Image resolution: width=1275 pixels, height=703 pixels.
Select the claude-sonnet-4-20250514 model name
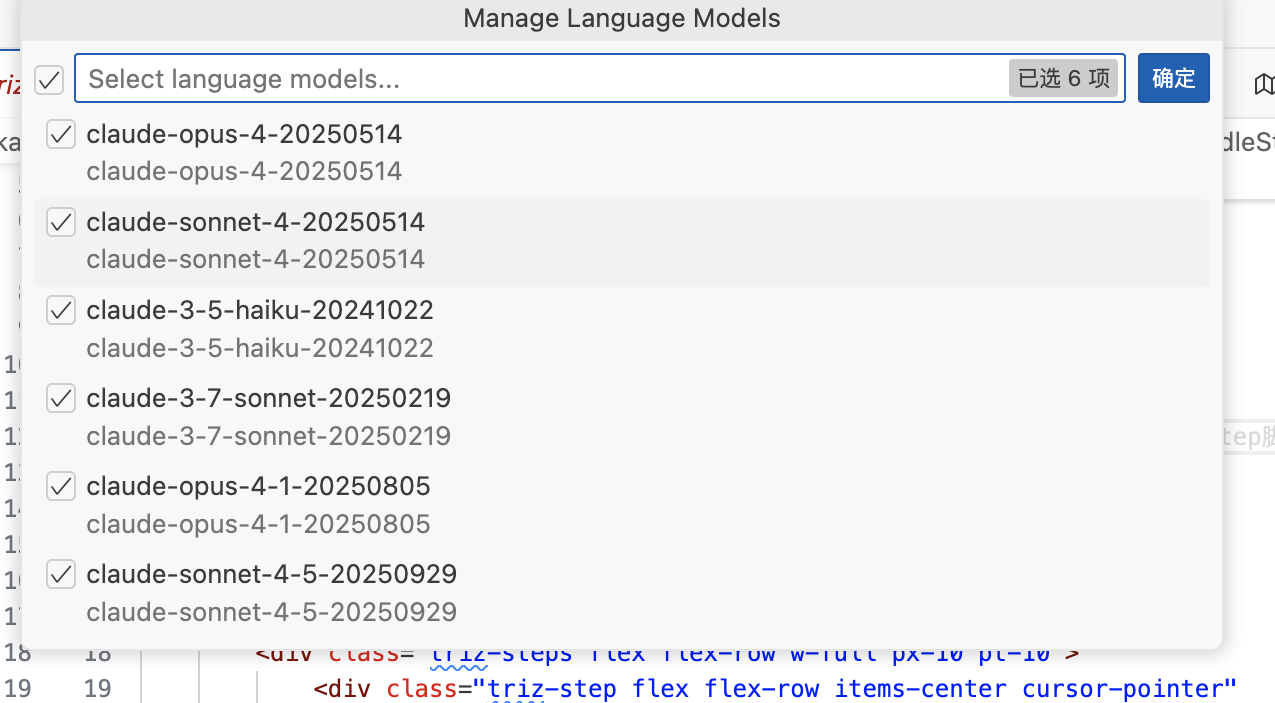tap(255, 222)
